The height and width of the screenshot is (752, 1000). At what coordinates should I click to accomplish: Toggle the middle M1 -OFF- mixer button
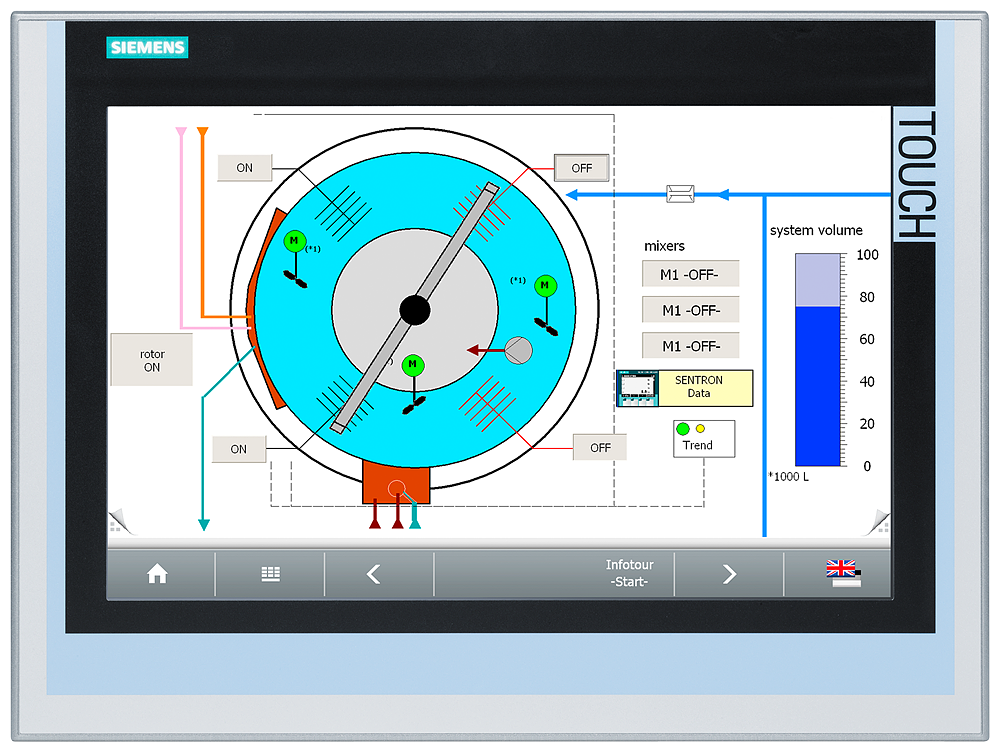click(690, 310)
